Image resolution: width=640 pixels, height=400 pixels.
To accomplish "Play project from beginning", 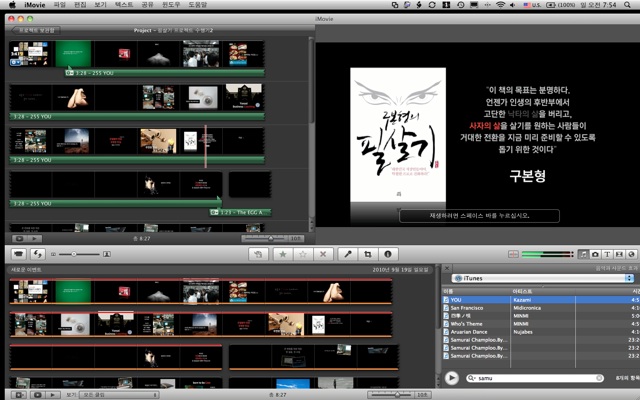I will pos(34,238).
